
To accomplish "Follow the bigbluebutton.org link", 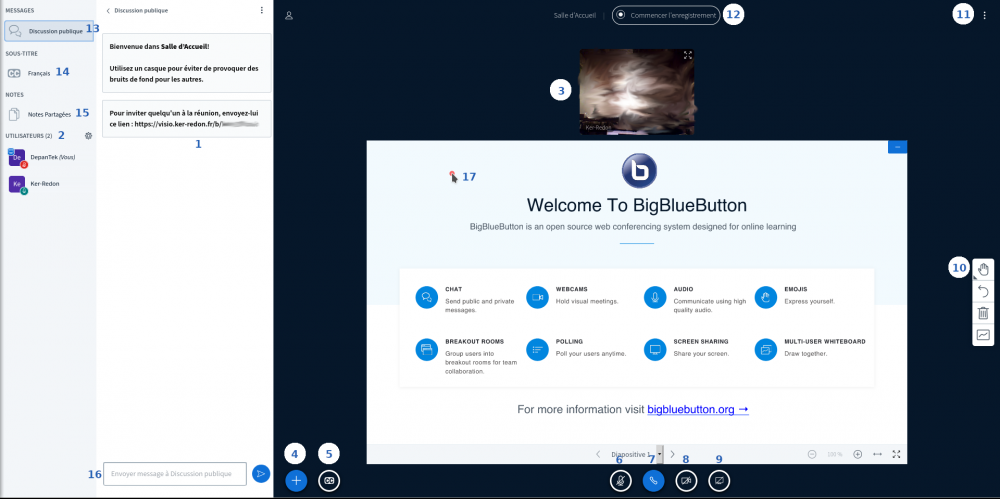I will coord(697,409).
